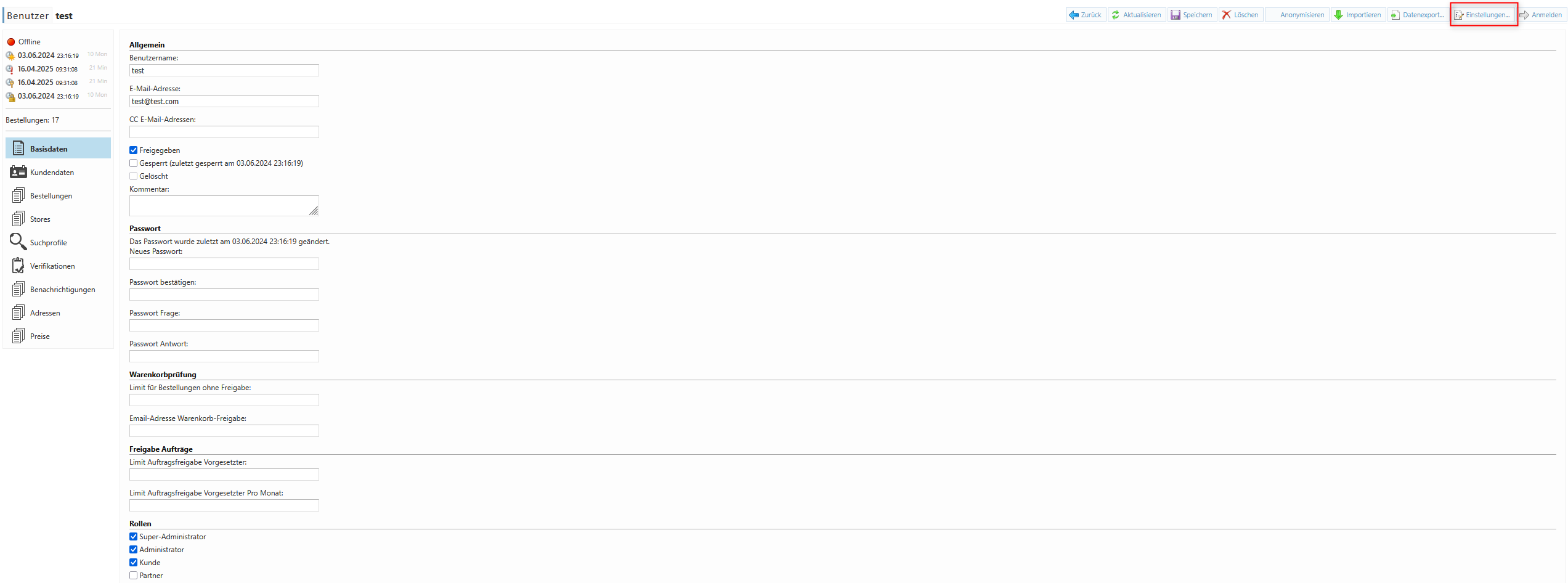Check the Partner role checkbox

coord(134,576)
